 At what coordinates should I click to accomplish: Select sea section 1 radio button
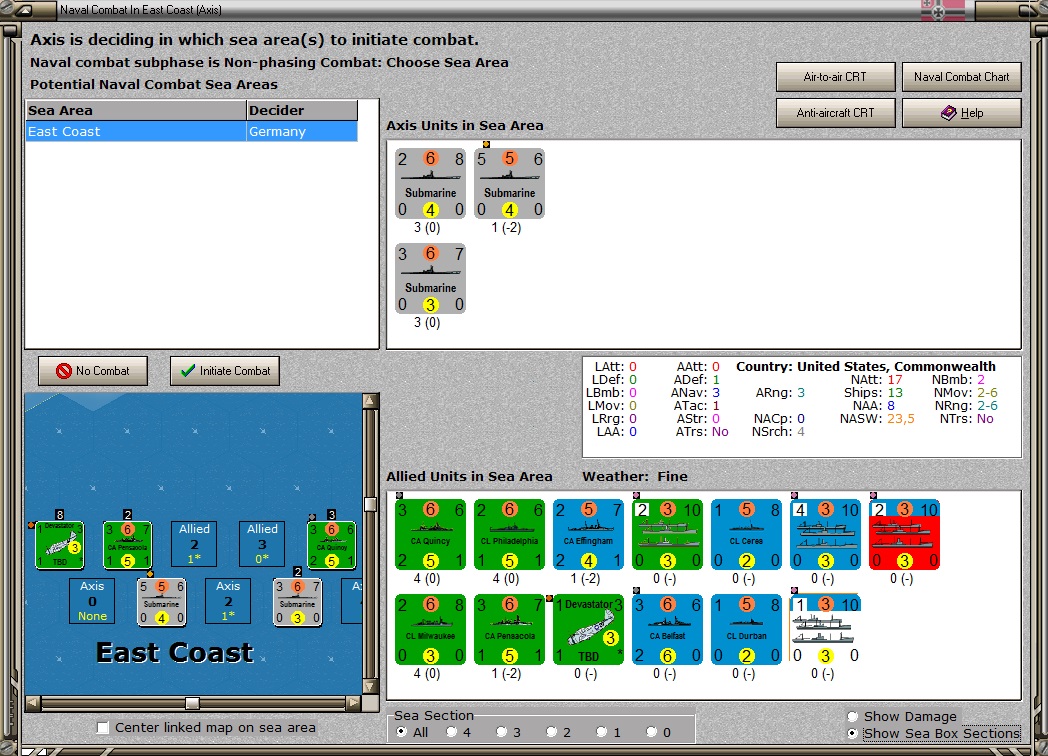[x=602, y=732]
